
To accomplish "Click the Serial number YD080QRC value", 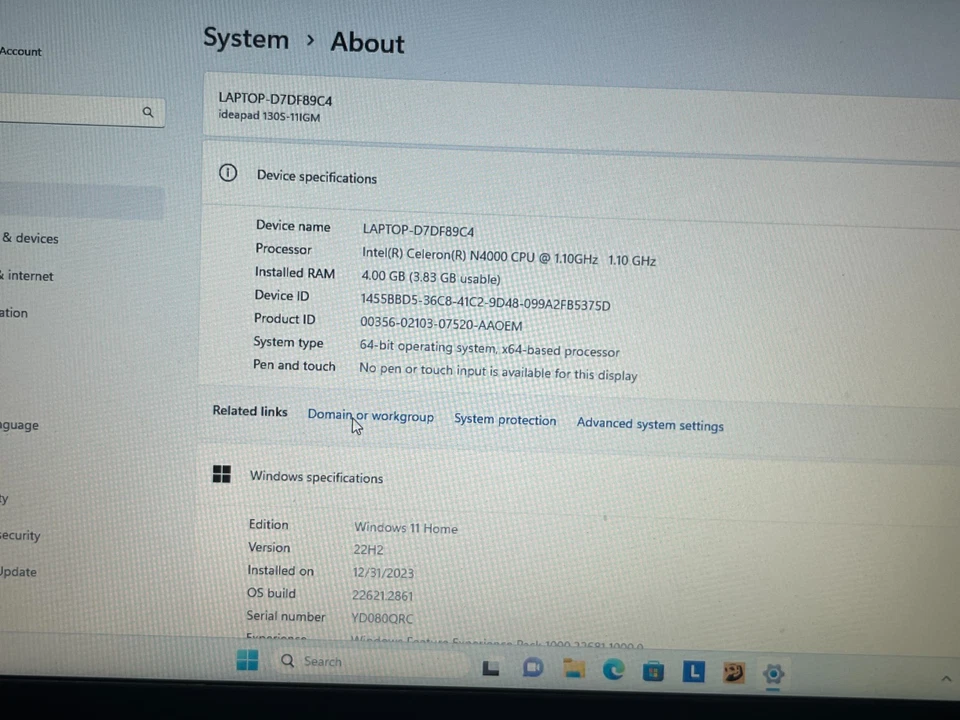I will [x=382, y=618].
